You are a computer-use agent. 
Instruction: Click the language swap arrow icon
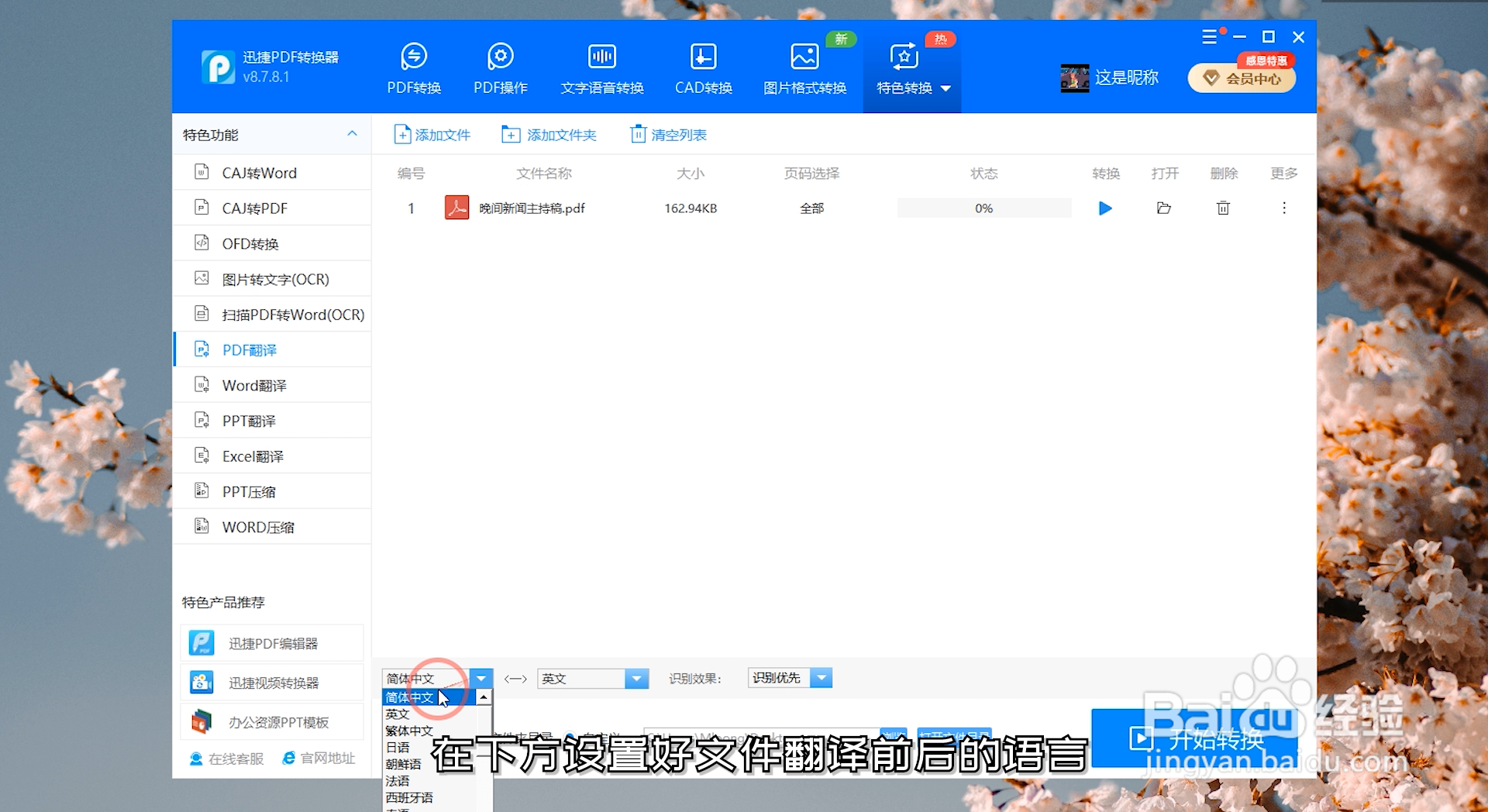click(x=515, y=679)
